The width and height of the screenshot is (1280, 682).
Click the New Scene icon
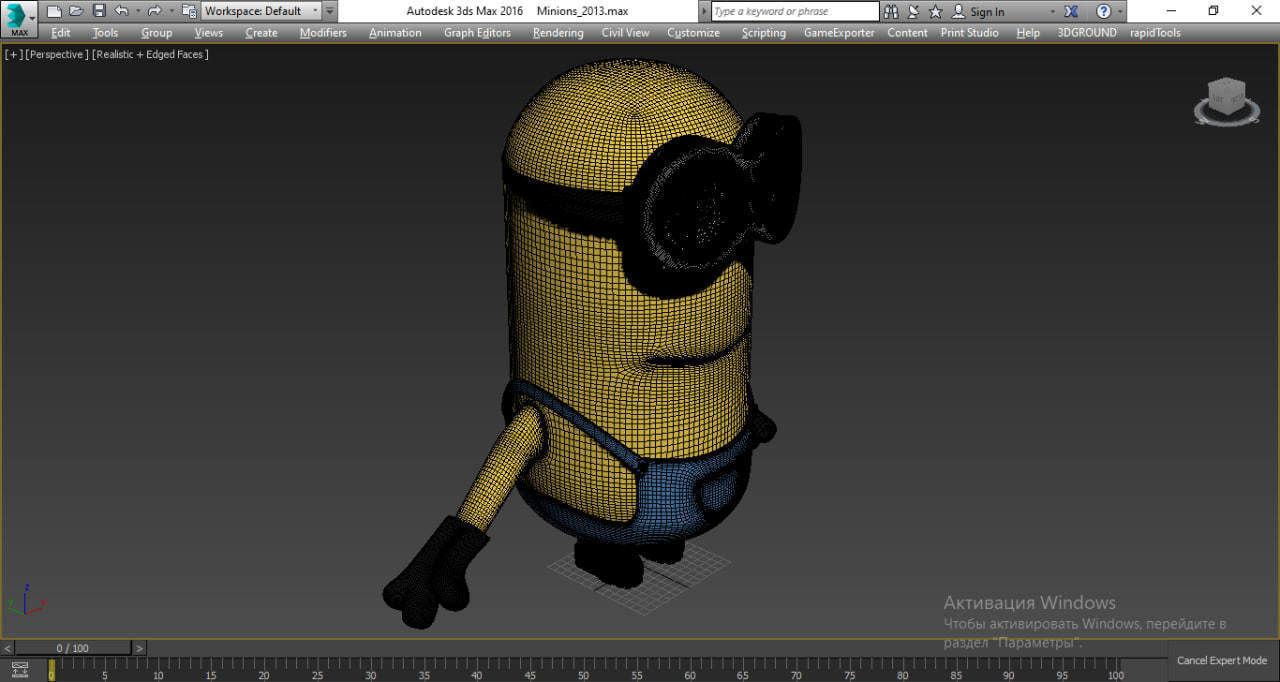54,11
